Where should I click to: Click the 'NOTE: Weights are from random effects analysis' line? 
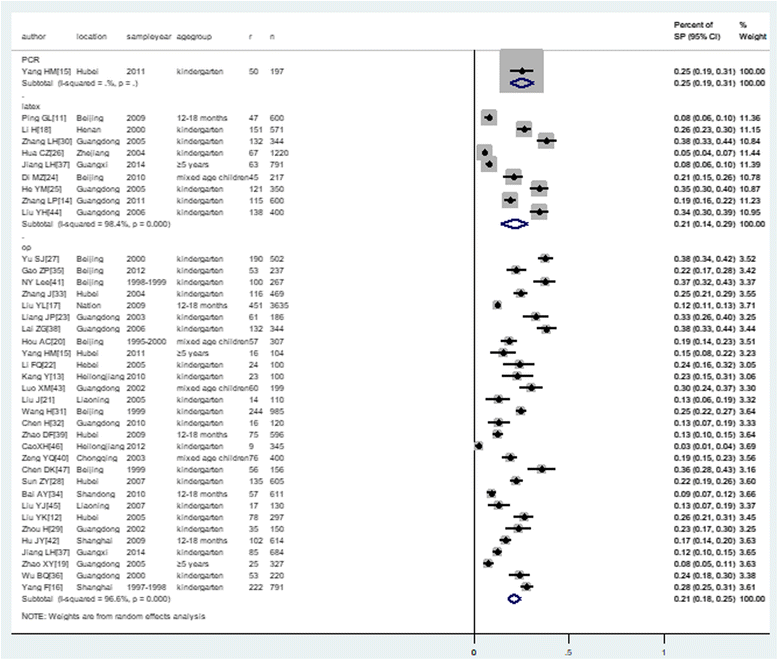coord(113,616)
